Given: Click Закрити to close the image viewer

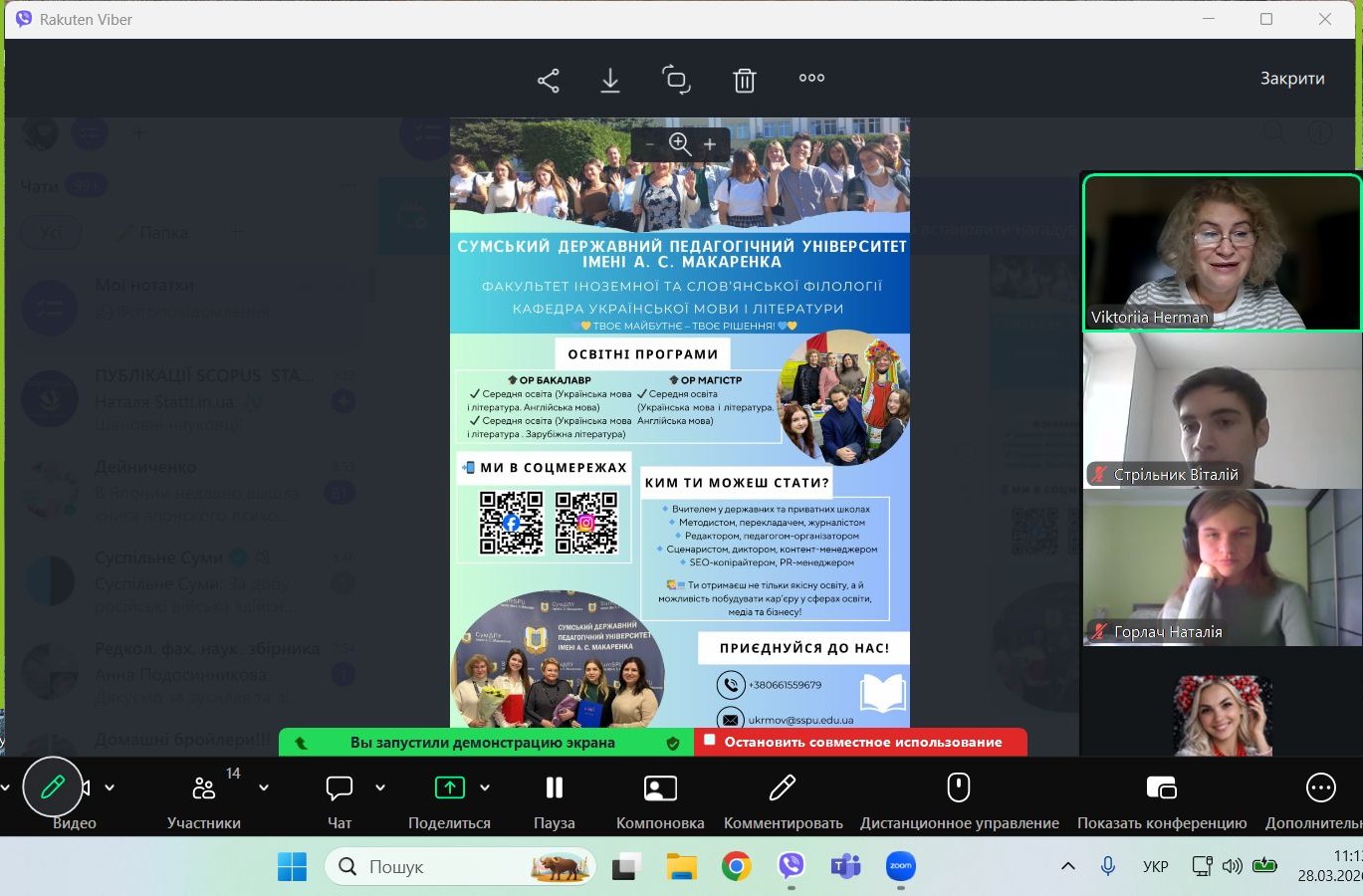Looking at the screenshot, I should point(1291,79).
